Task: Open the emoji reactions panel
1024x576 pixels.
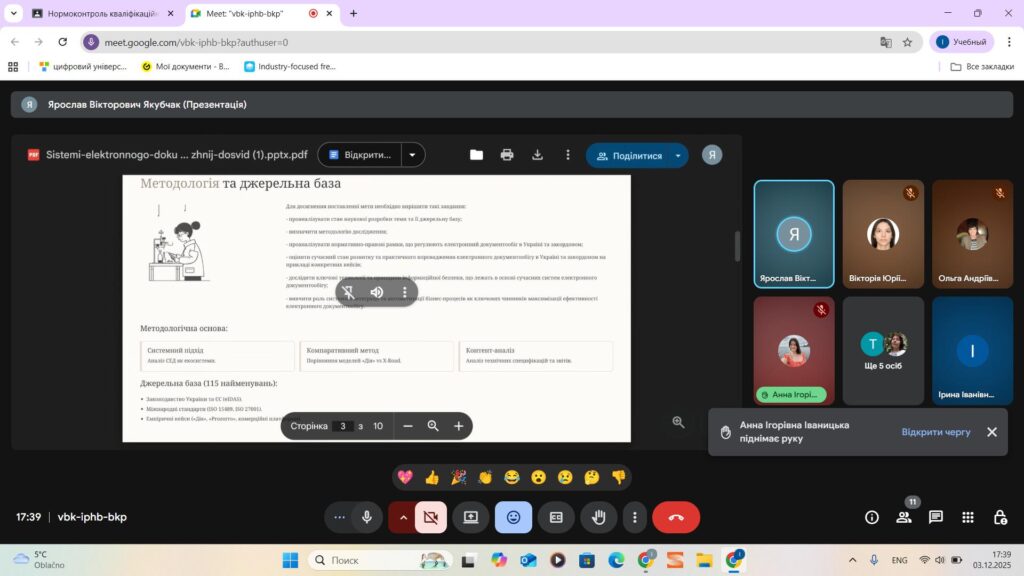Action: click(513, 517)
